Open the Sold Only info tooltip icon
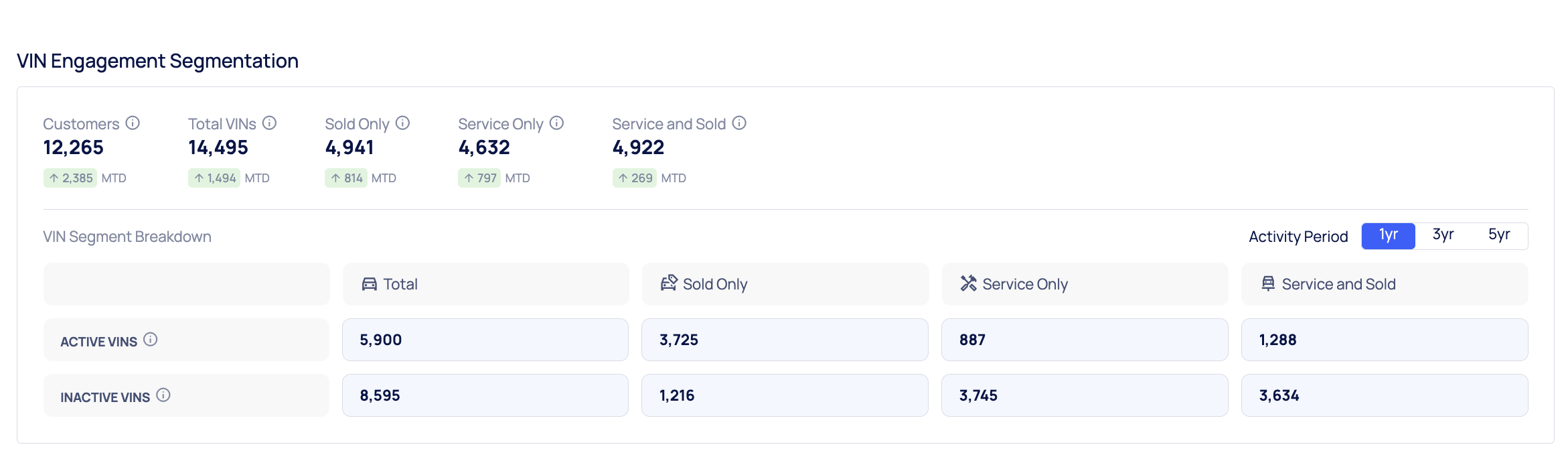 pyautogui.click(x=402, y=123)
